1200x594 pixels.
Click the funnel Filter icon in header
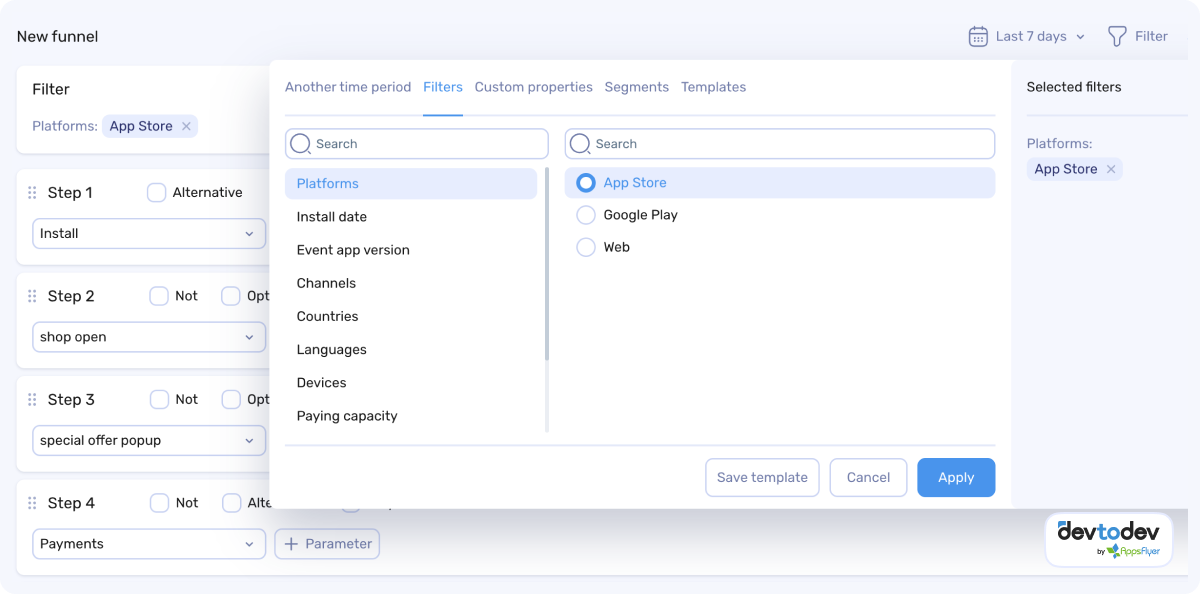1117,37
